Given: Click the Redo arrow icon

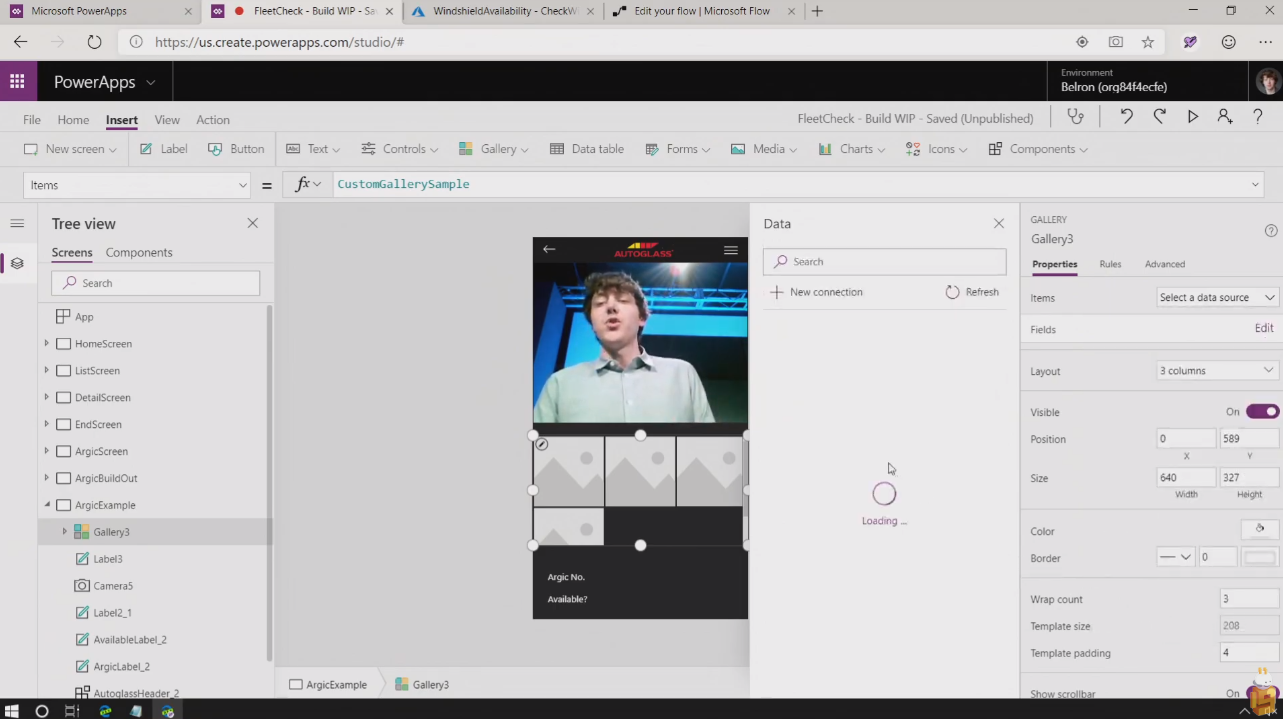Looking at the screenshot, I should click(x=1159, y=117).
